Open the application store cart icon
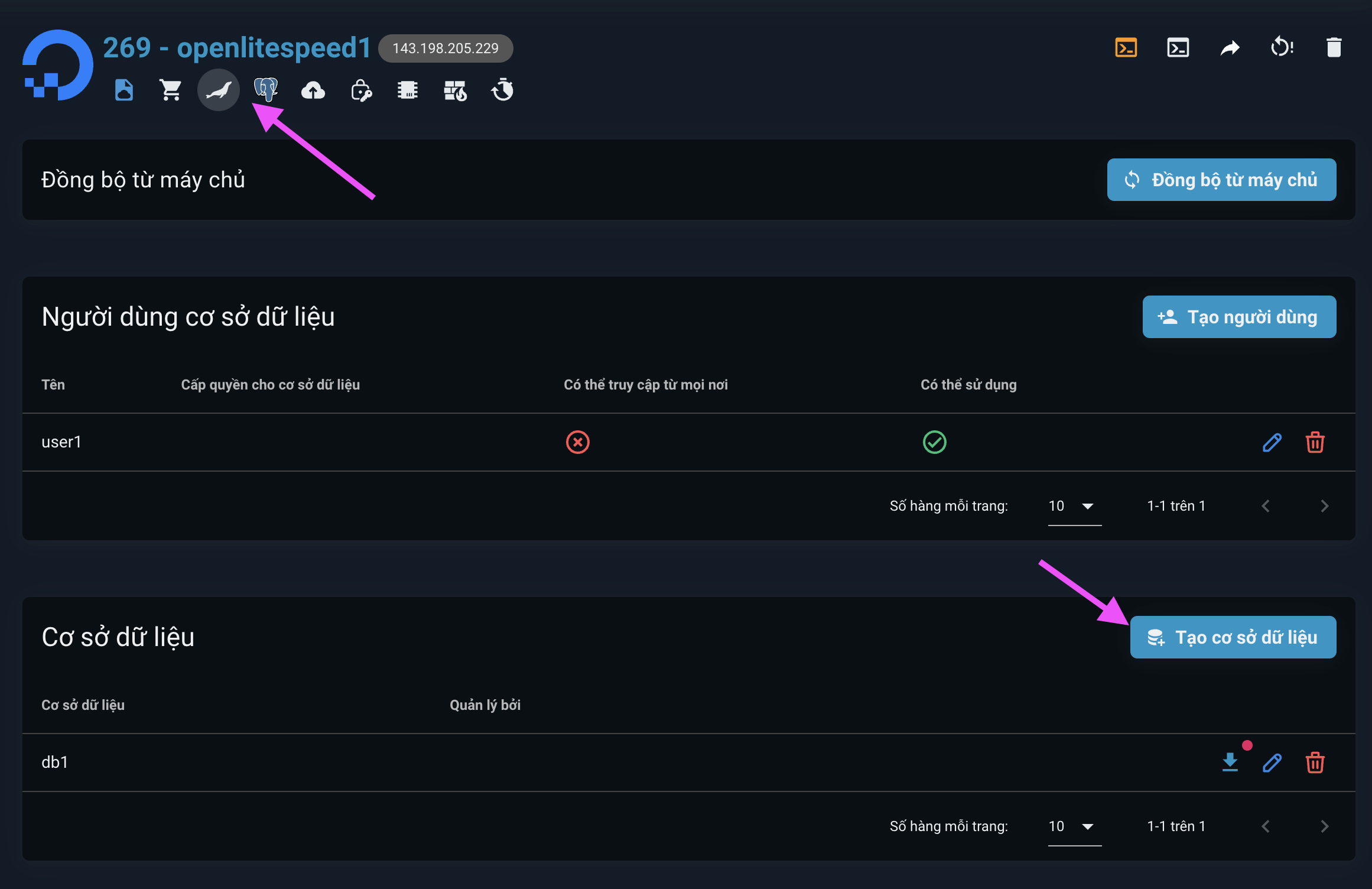Viewport: 1372px width, 889px height. click(170, 89)
